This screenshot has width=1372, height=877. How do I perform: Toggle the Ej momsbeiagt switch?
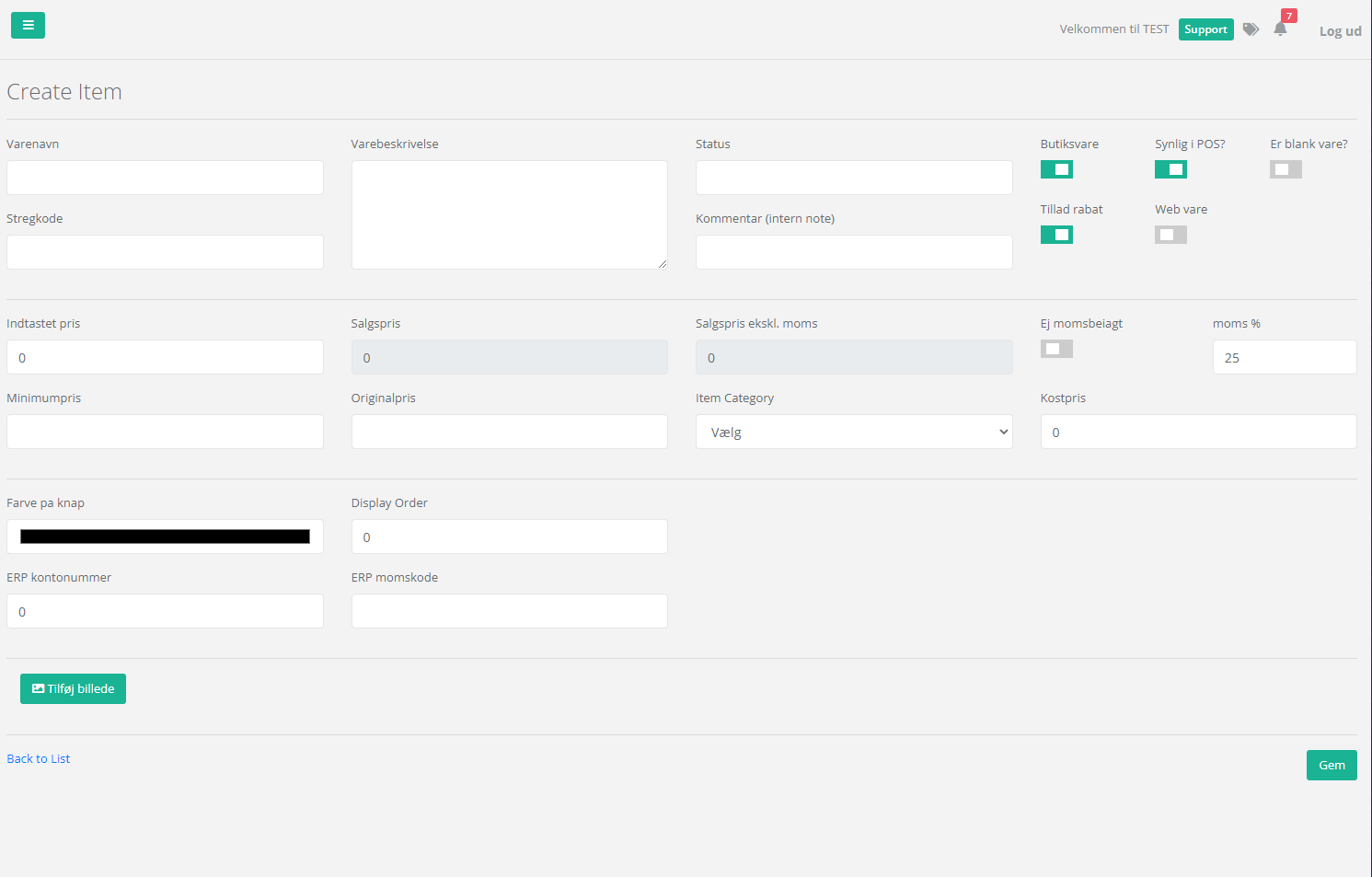point(1056,349)
